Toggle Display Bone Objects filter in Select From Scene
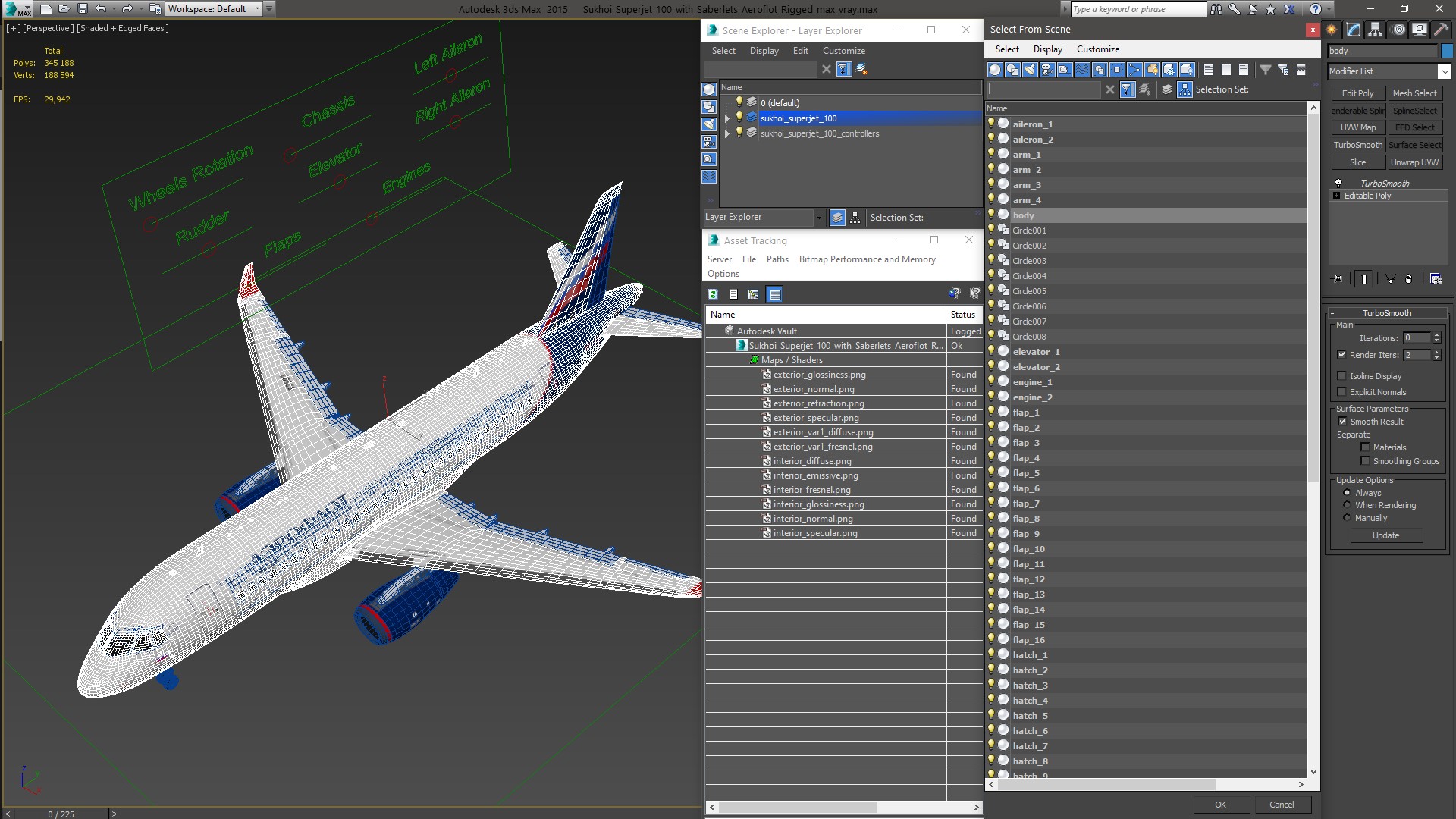 [x=1134, y=70]
